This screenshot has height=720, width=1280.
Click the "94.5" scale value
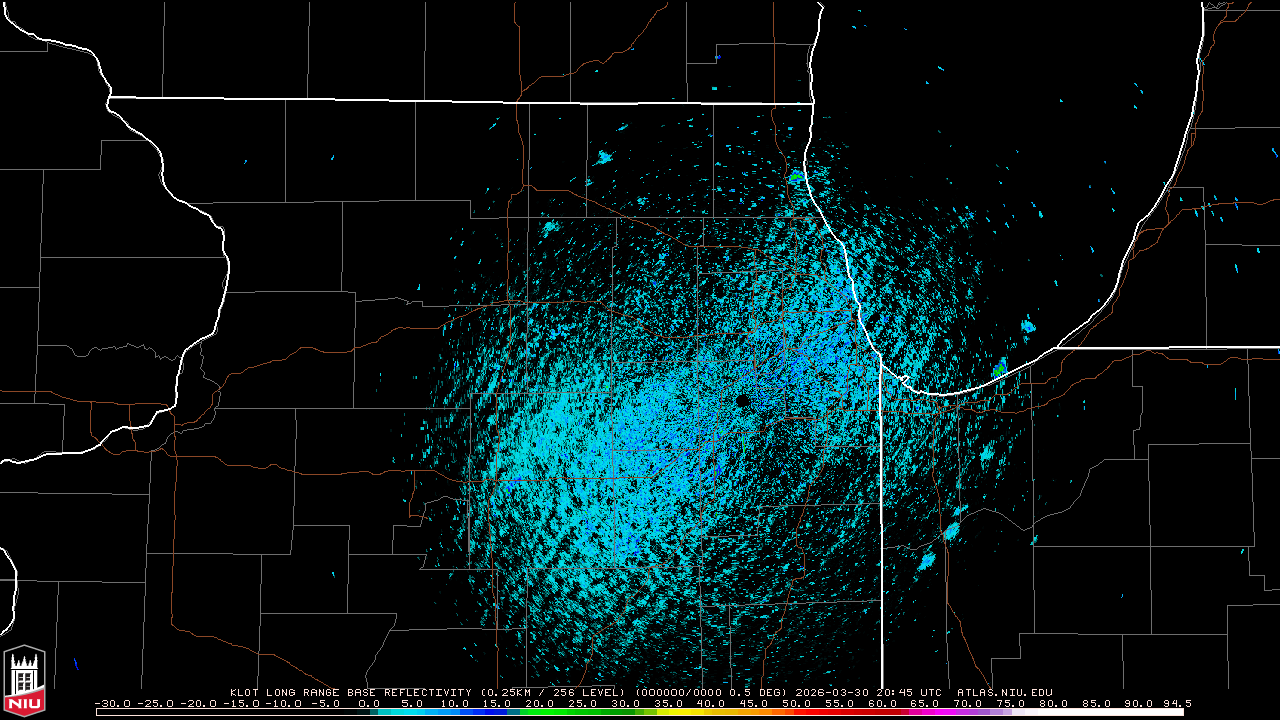coord(1177,703)
